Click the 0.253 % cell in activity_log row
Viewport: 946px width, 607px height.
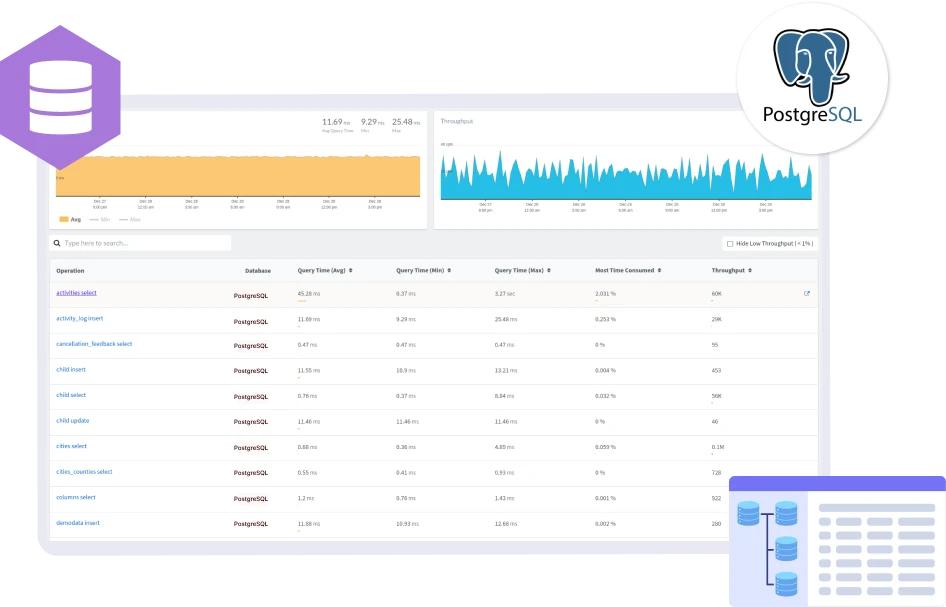pos(605,319)
